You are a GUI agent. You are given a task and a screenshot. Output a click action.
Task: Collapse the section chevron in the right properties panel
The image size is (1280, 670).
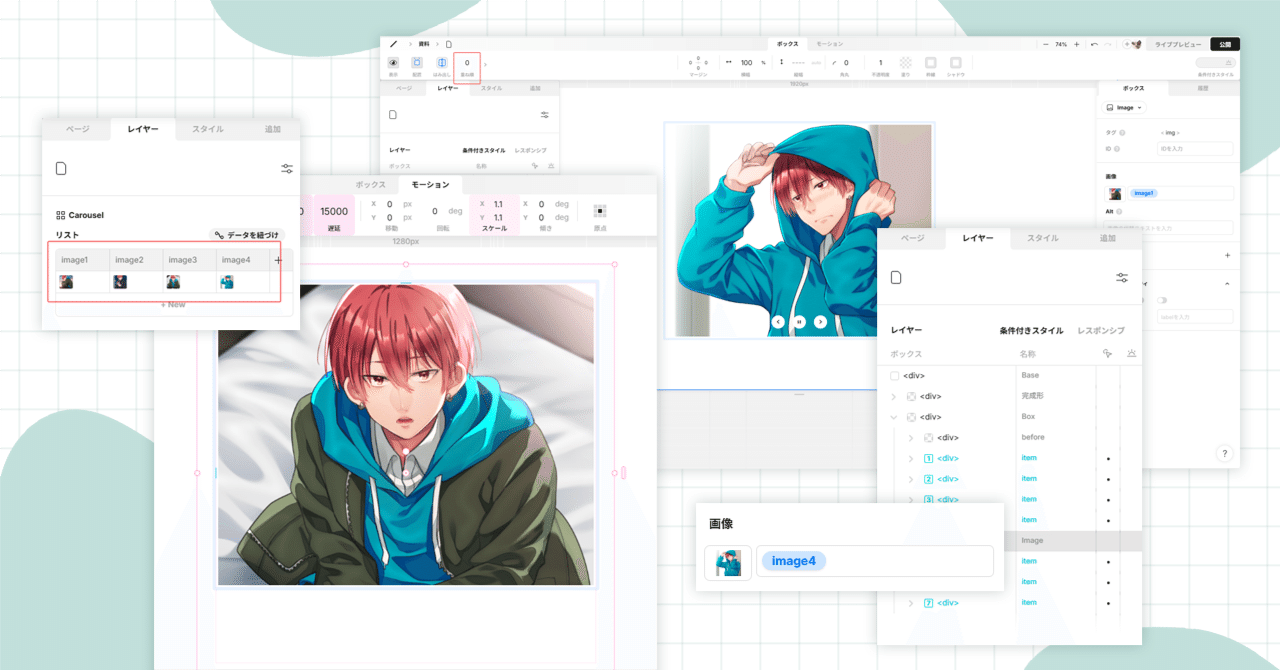coord(1228,284)
